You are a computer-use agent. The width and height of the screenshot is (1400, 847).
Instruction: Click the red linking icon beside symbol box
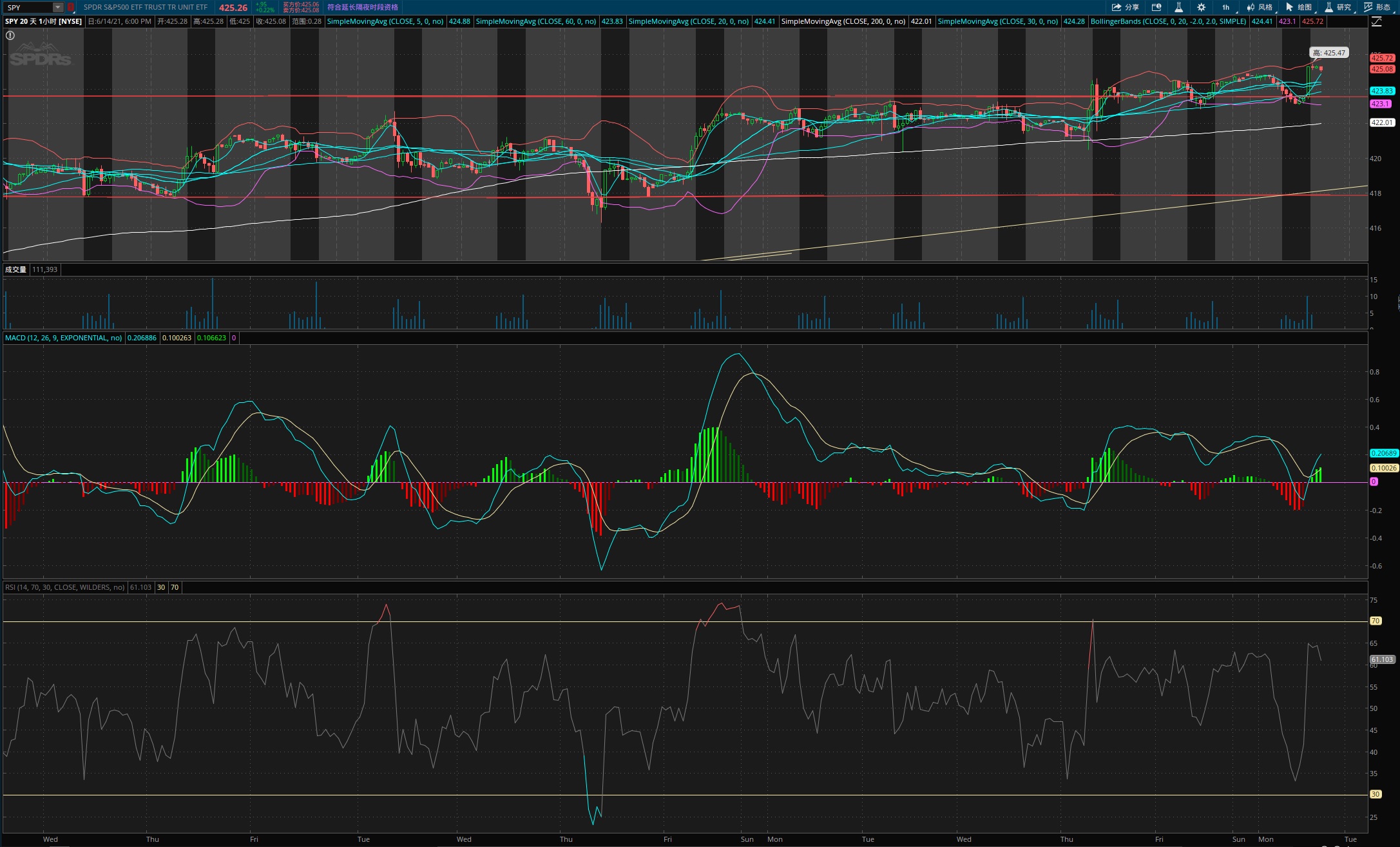(71, 7)
